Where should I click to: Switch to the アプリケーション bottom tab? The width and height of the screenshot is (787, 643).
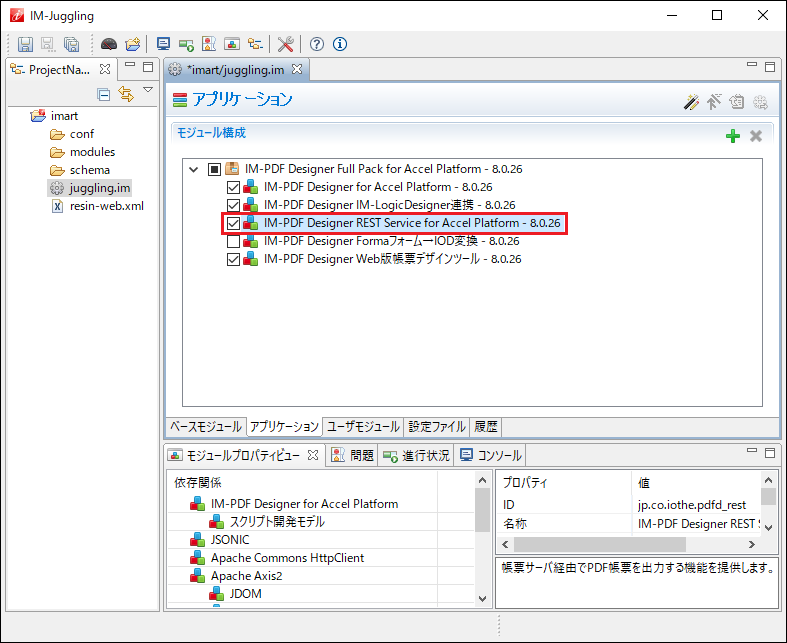coord(284,427)
